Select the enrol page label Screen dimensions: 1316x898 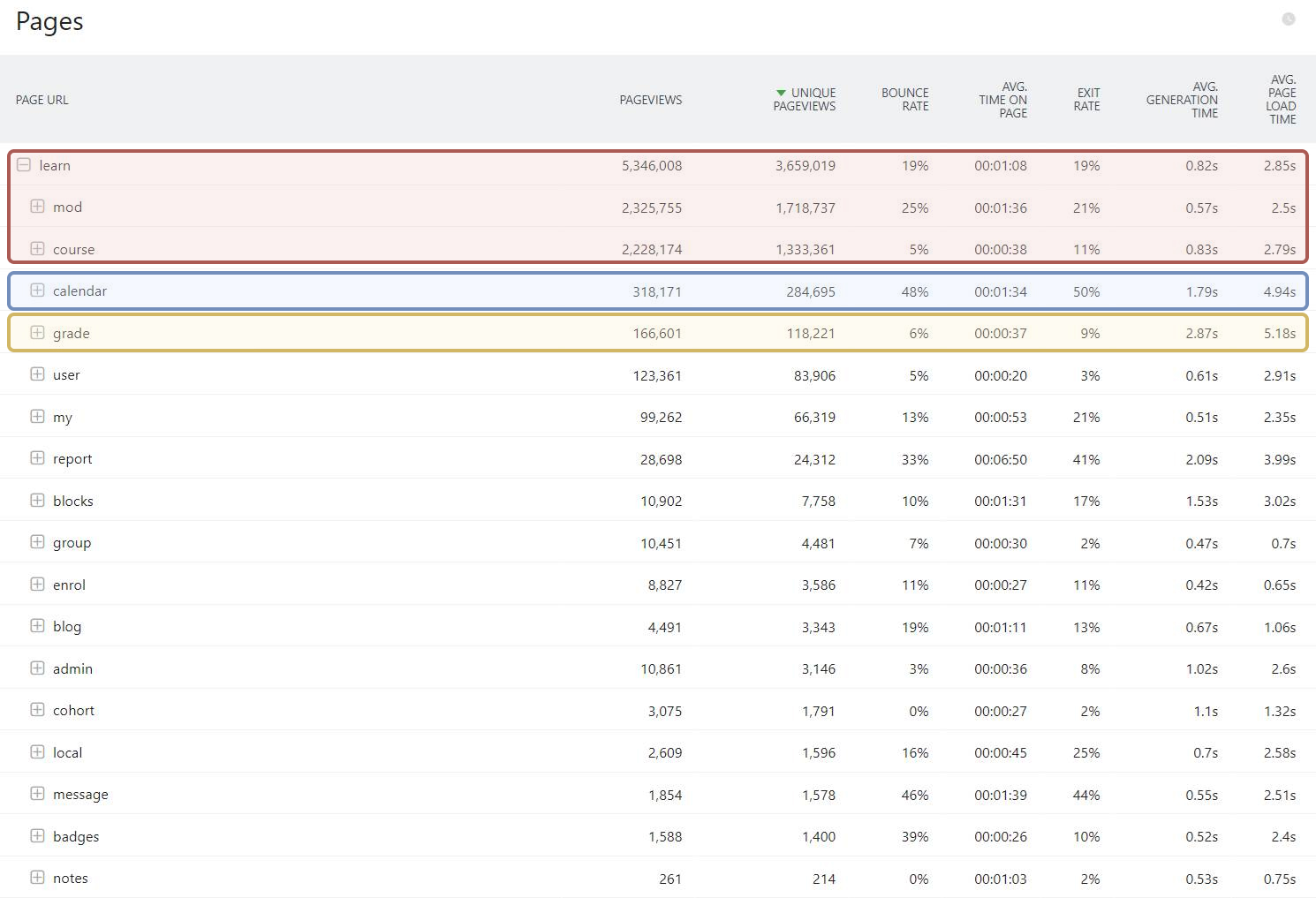69,585
